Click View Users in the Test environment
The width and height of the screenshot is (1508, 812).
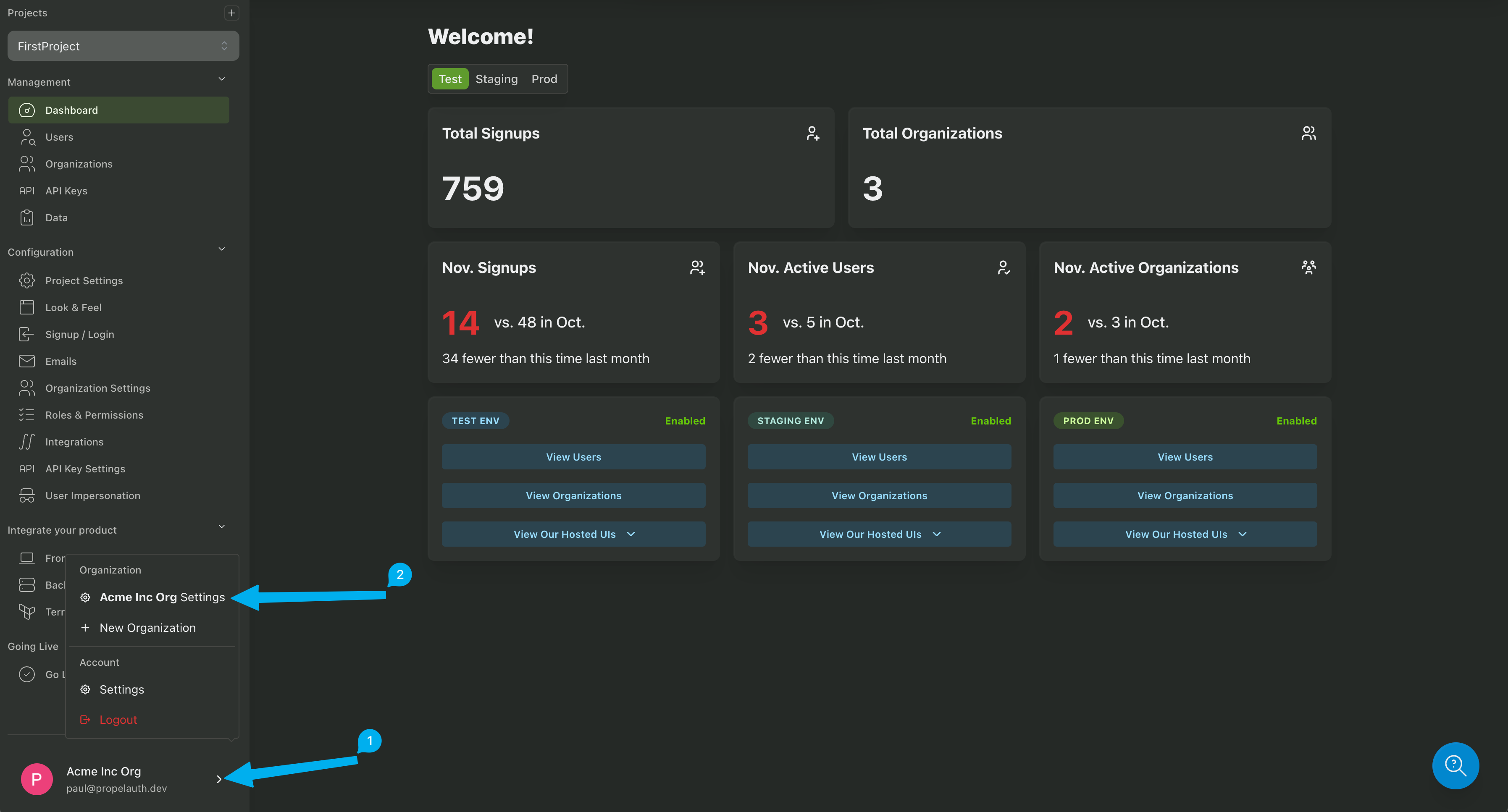pyautogui.click(x=573, y=457)
